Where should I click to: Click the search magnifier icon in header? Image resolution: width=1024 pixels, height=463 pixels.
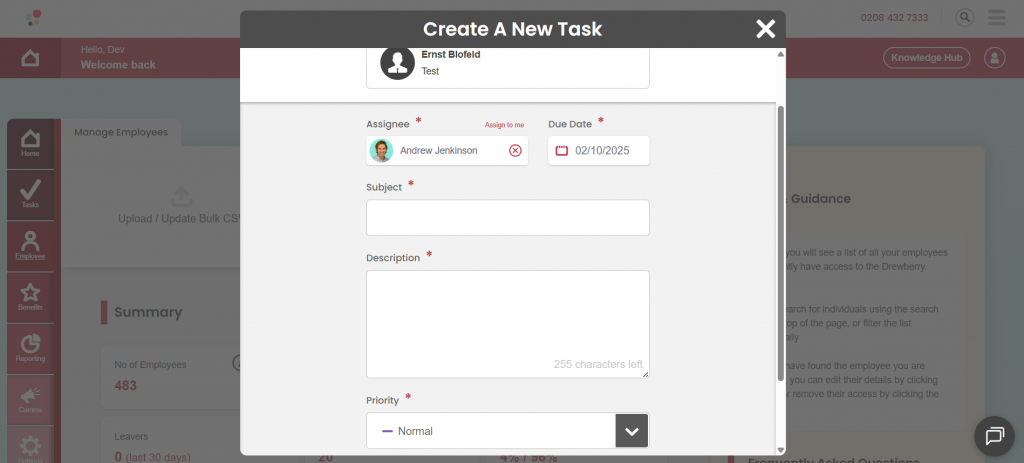965,18
